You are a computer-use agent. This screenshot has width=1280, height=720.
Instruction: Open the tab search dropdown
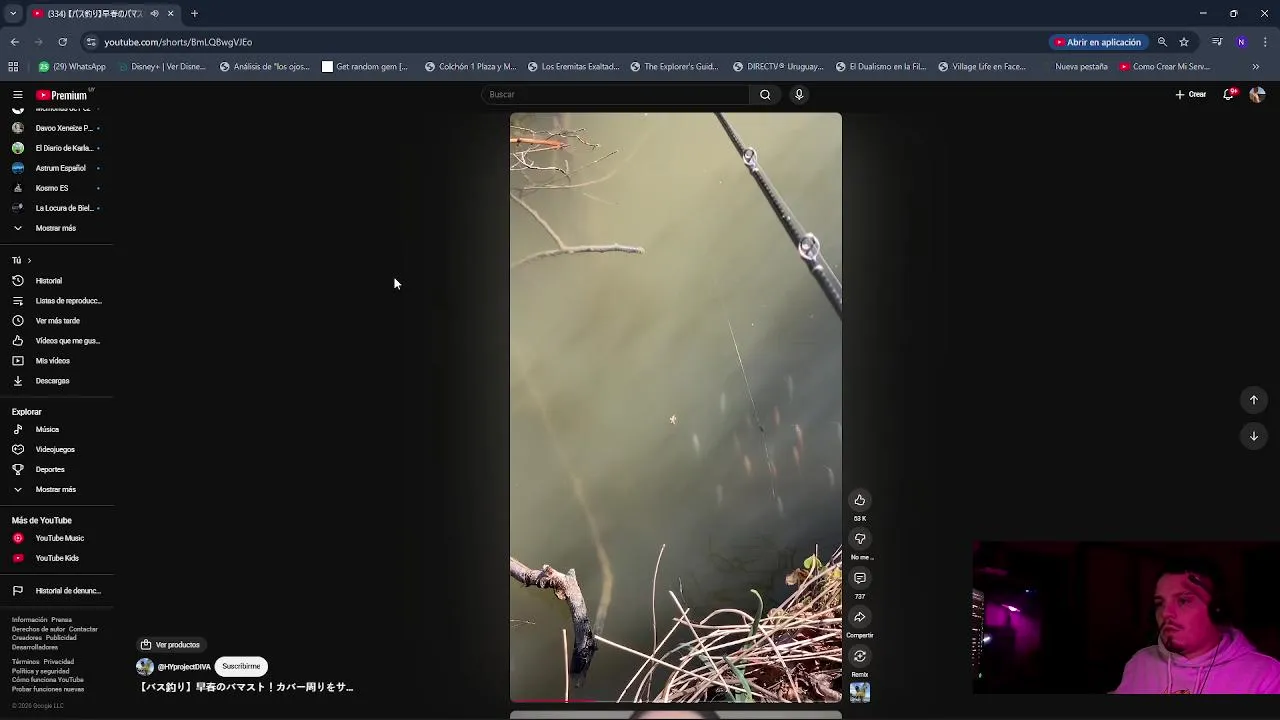[x=13, y=14]
